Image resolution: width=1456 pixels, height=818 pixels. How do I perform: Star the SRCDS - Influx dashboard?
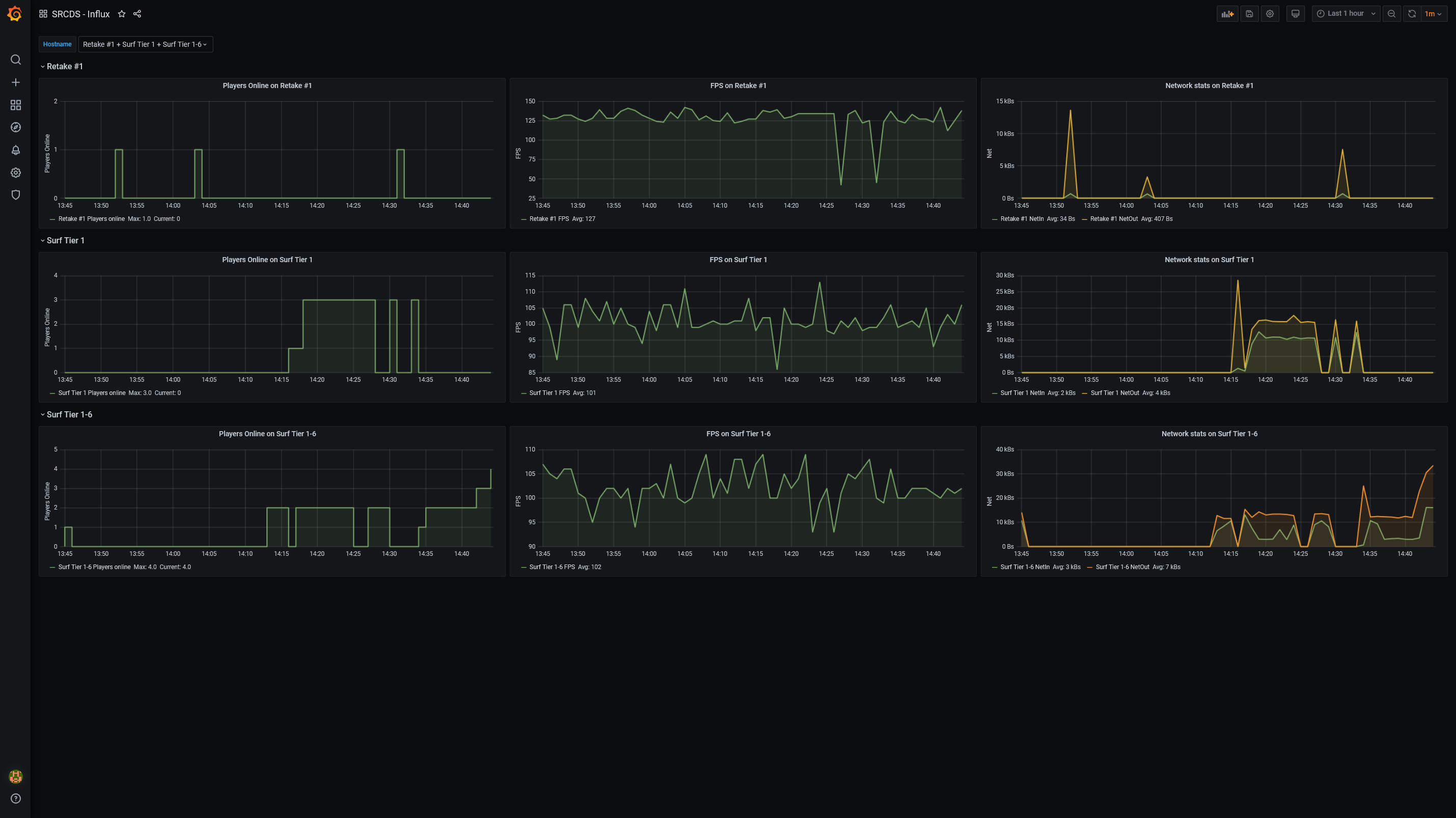pos(122,14)
